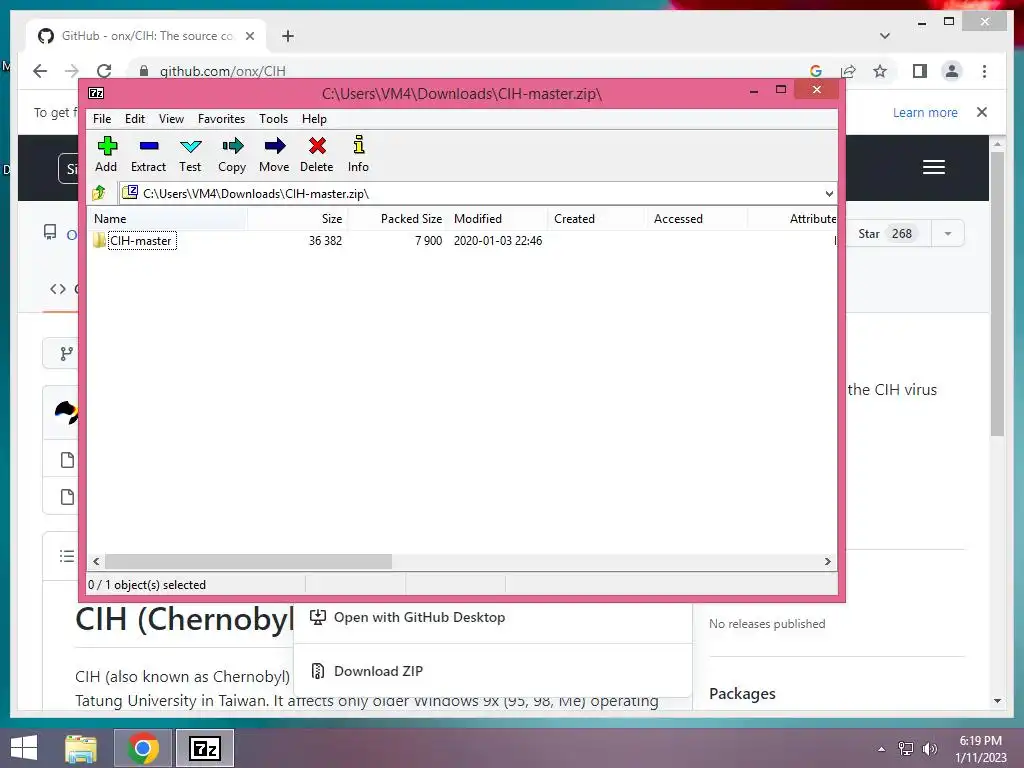Select the Copy toolbar icon
Image resolution: width=1024 pixels, height=768 pixels.
click(x=232, y=154)
